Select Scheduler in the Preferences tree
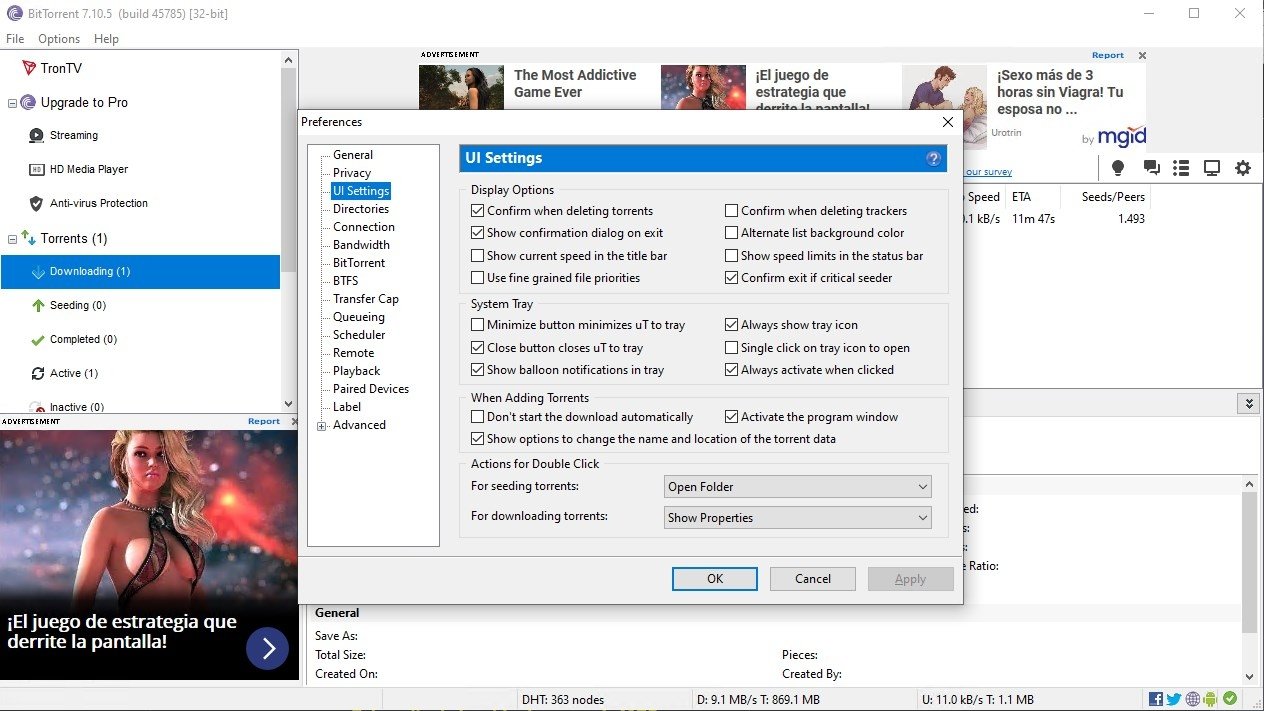The width and height of the screenshot is (1264, 711). (359, 335)
